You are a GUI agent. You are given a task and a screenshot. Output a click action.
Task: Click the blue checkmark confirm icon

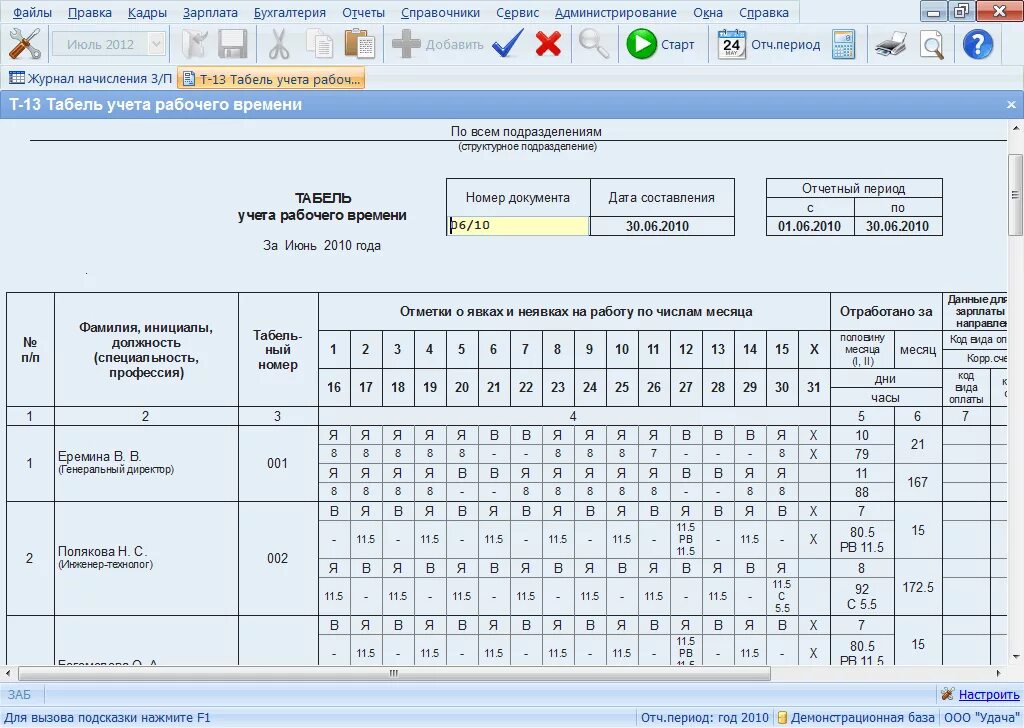(x=507, y=44)
